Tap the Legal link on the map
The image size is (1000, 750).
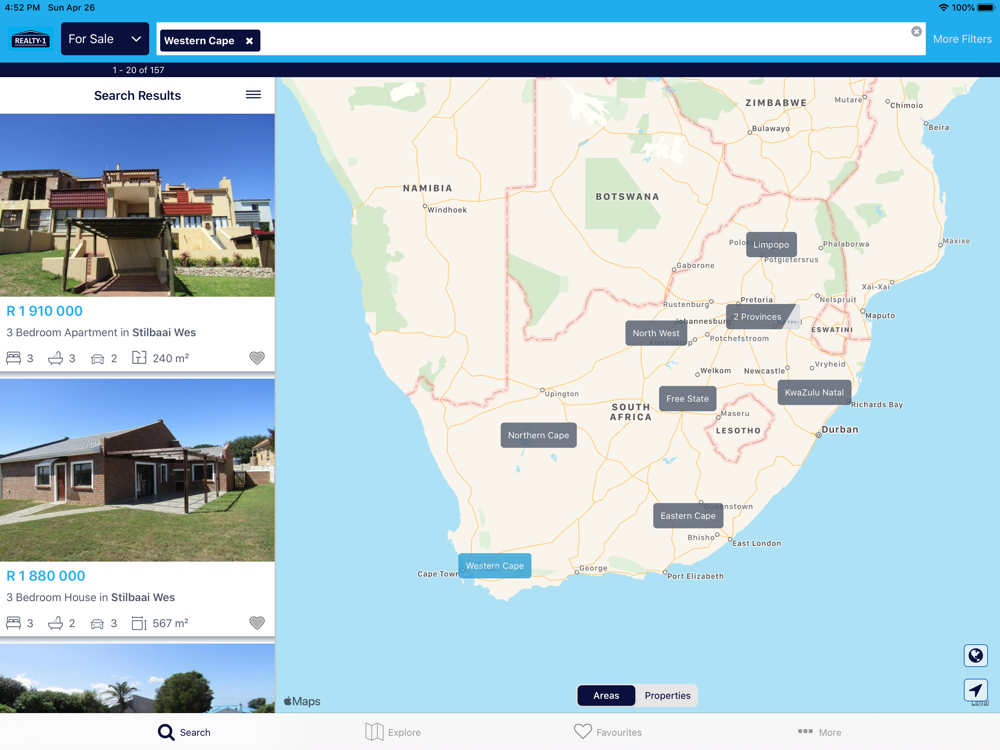pos(981,703)
